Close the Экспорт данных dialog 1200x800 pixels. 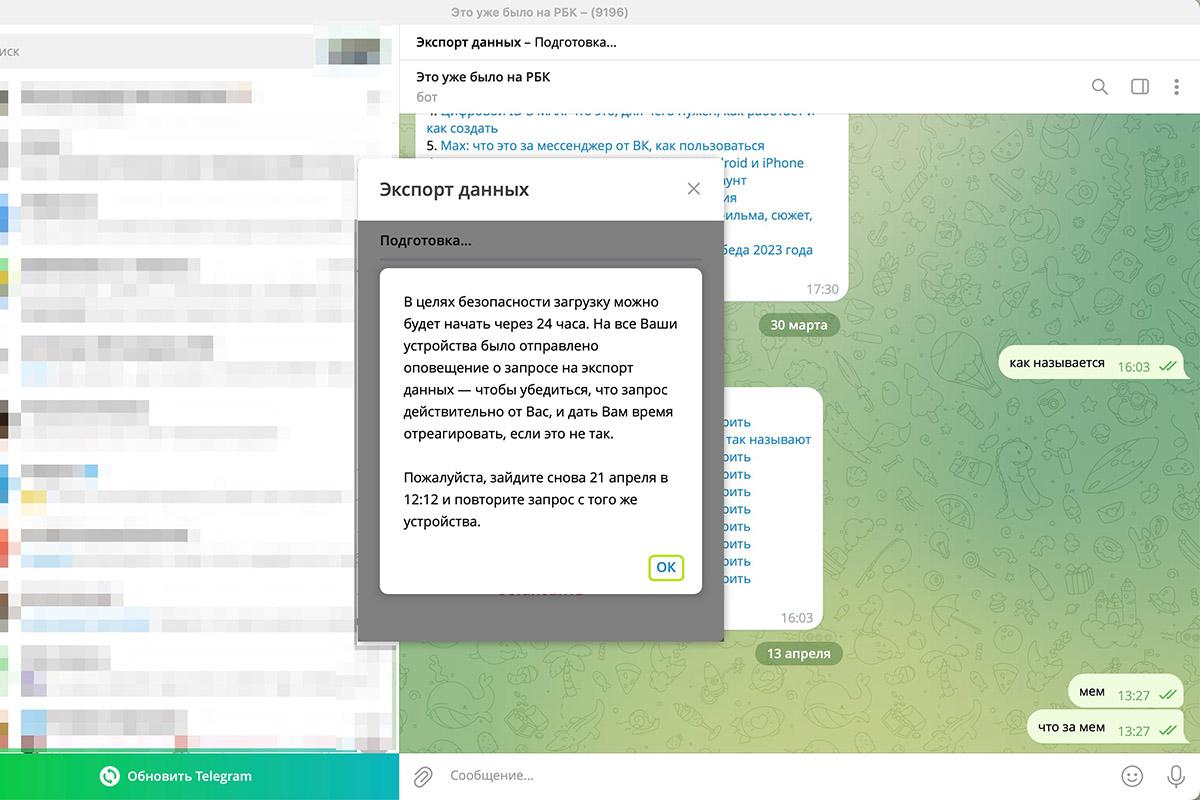tap(693, 189)
